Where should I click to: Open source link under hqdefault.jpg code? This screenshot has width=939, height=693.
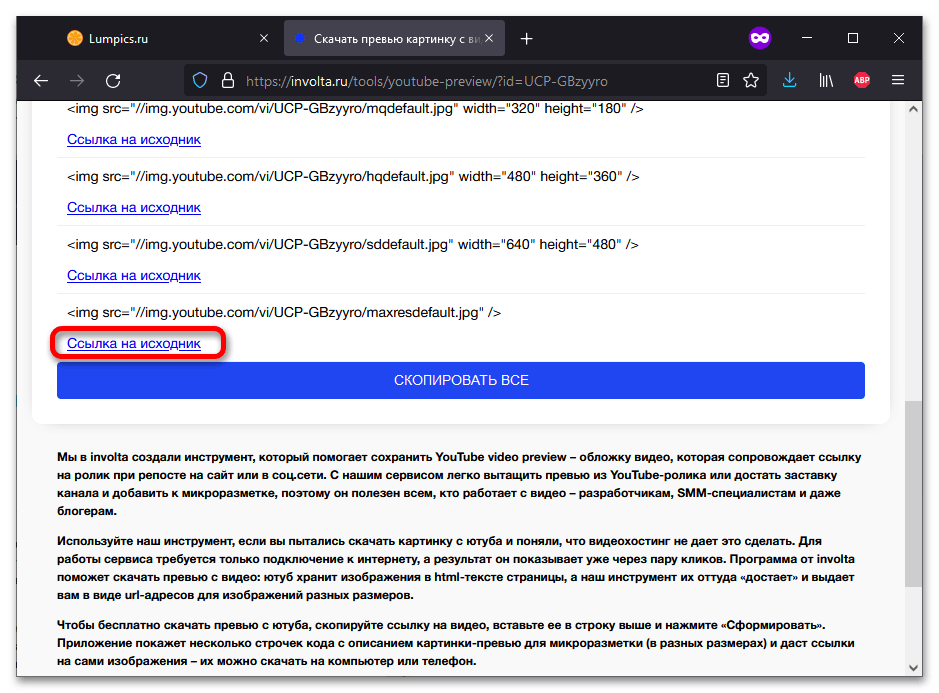(x=134, y=208)
